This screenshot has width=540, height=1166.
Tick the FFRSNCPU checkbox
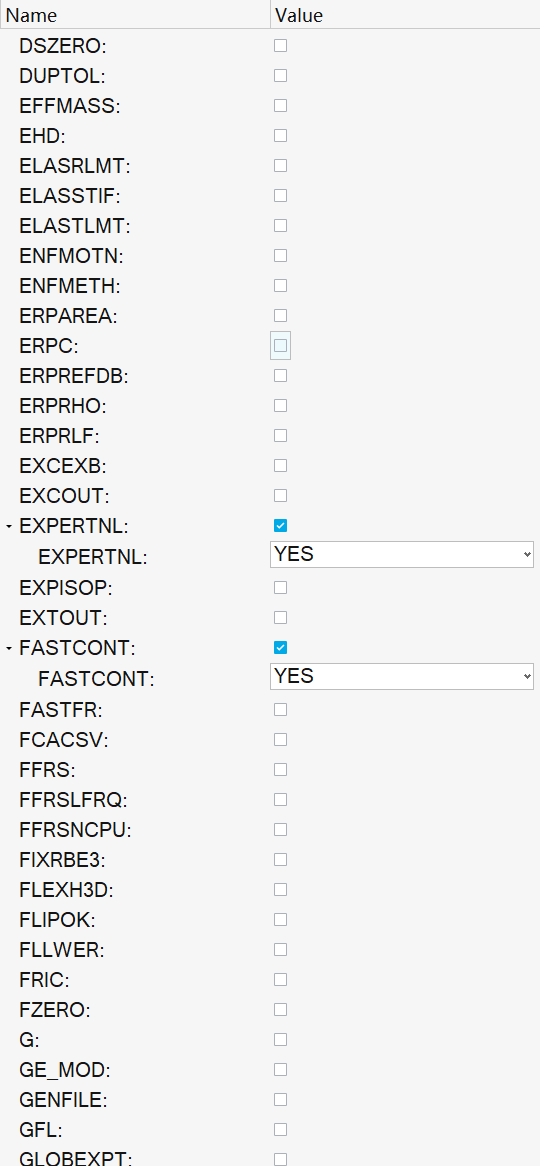click(280, 829)
